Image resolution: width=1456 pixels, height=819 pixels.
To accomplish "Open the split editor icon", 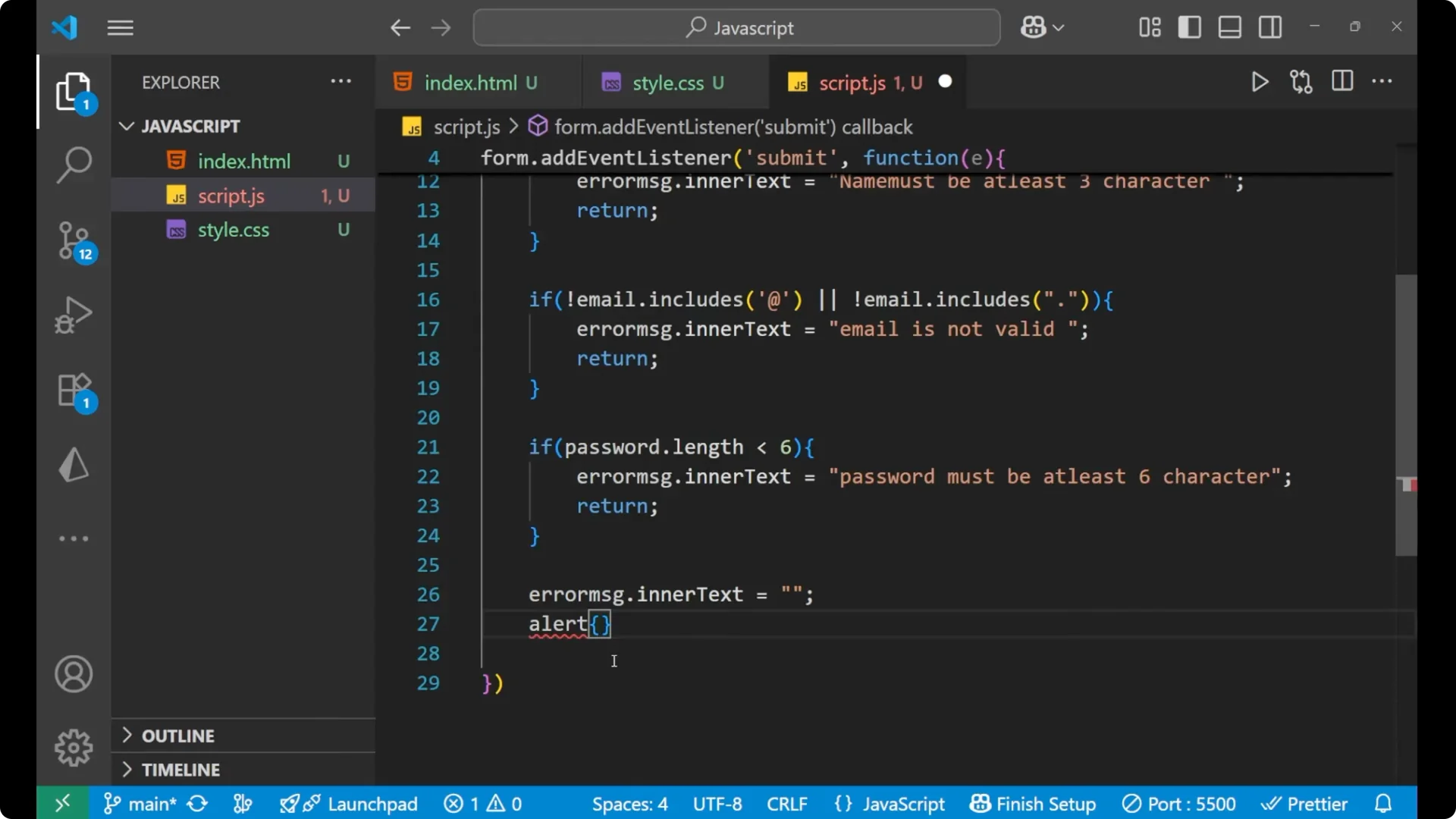I will pos(1342,81).
